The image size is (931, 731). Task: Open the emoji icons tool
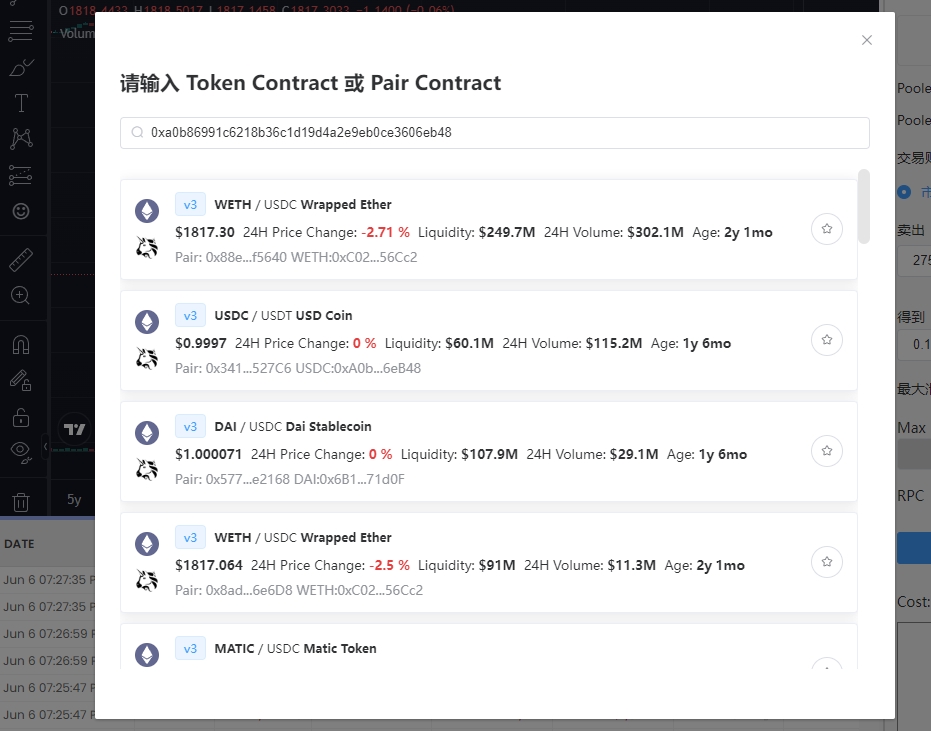point(21,211)
